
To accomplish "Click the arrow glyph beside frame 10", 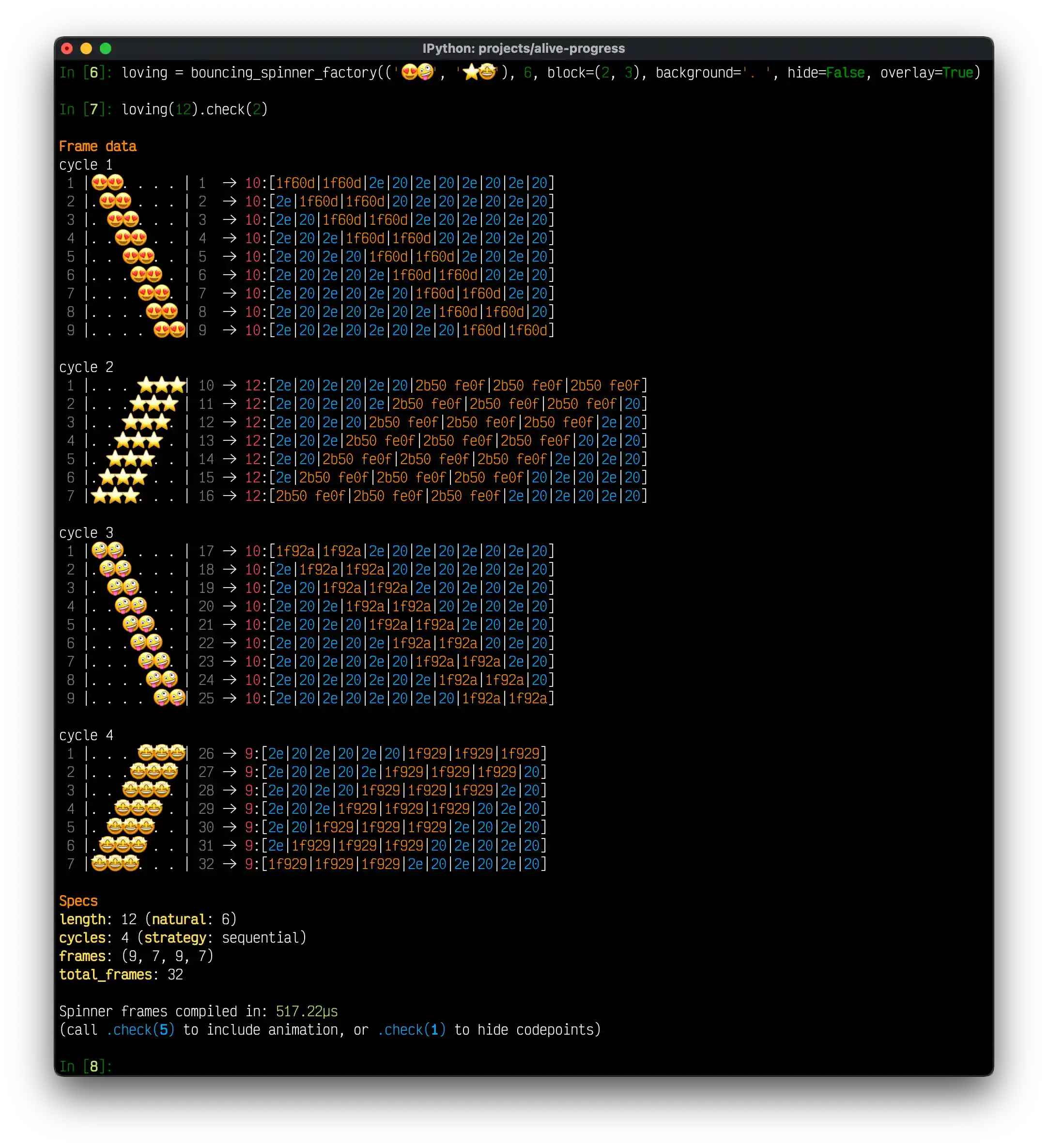I will [230, 385].
